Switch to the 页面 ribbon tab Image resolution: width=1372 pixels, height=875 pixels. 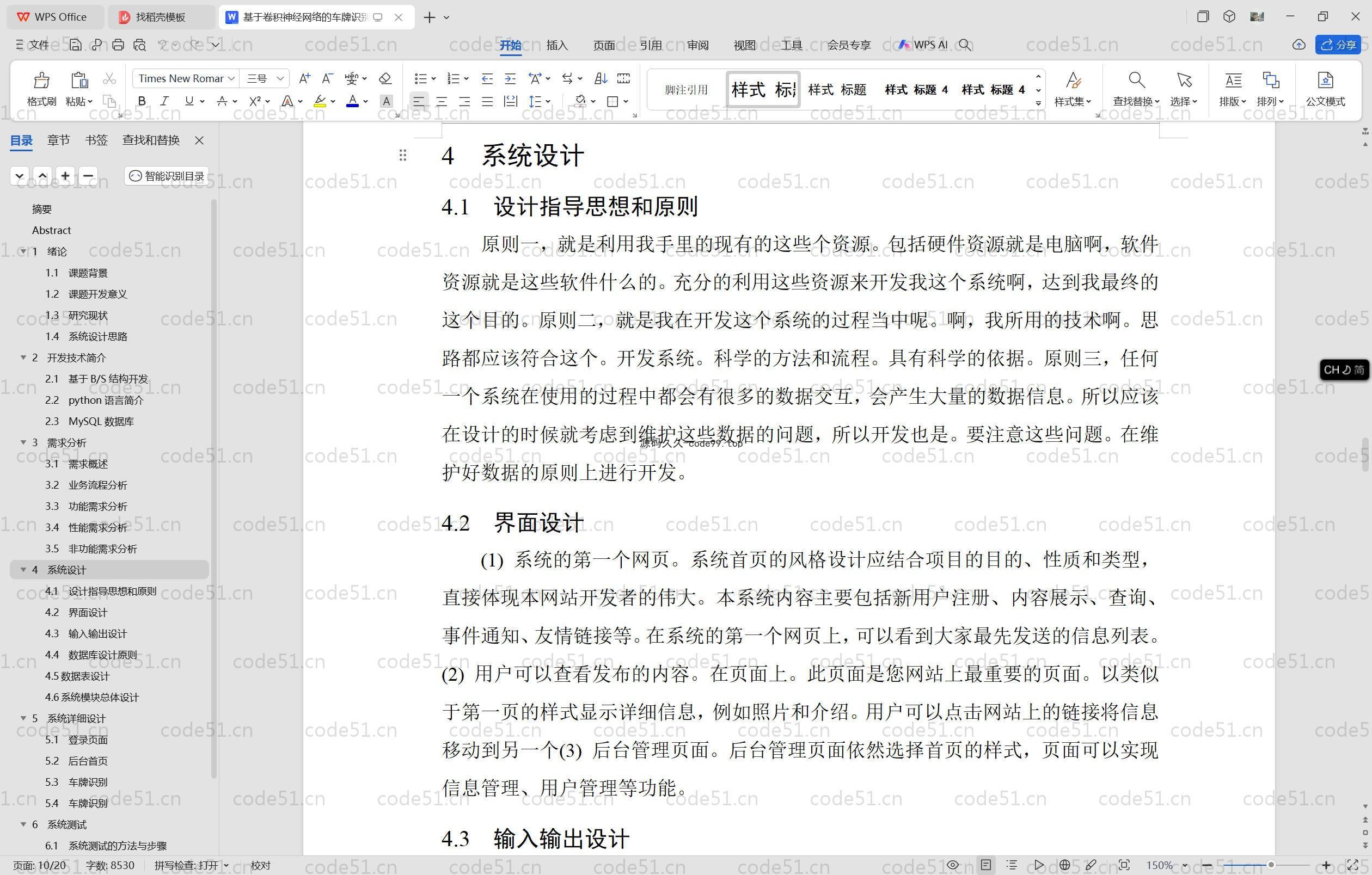[x=603, y=45]
